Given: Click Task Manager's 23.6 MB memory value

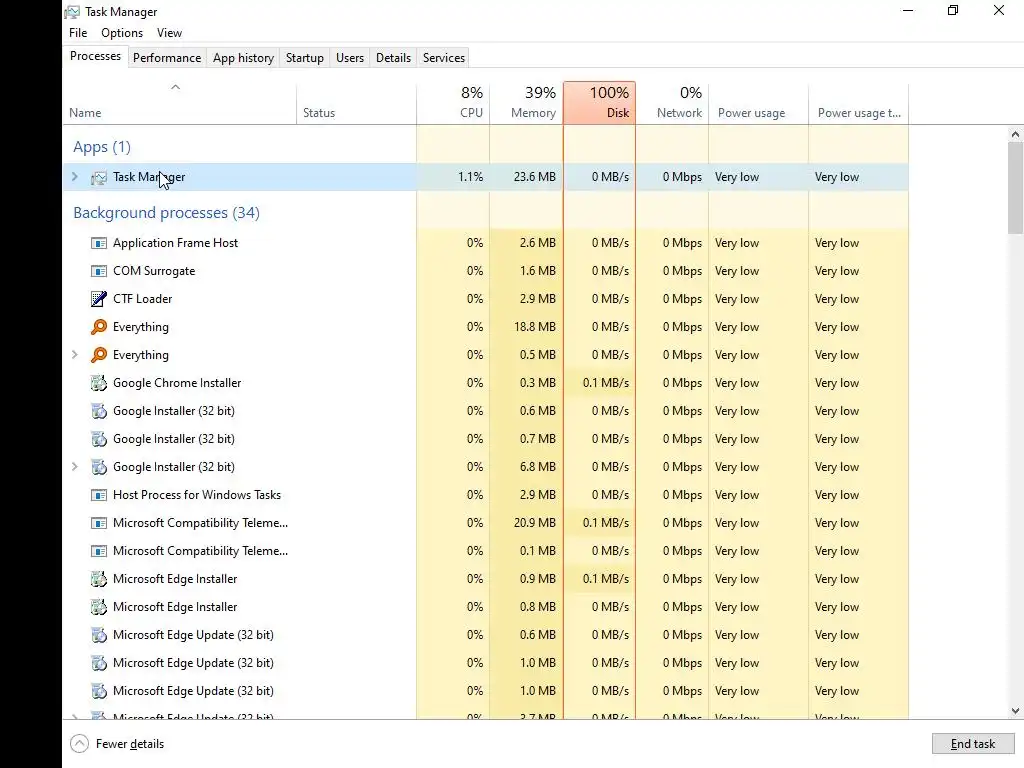Looking at the screenshot, I should tap(534, 177).
